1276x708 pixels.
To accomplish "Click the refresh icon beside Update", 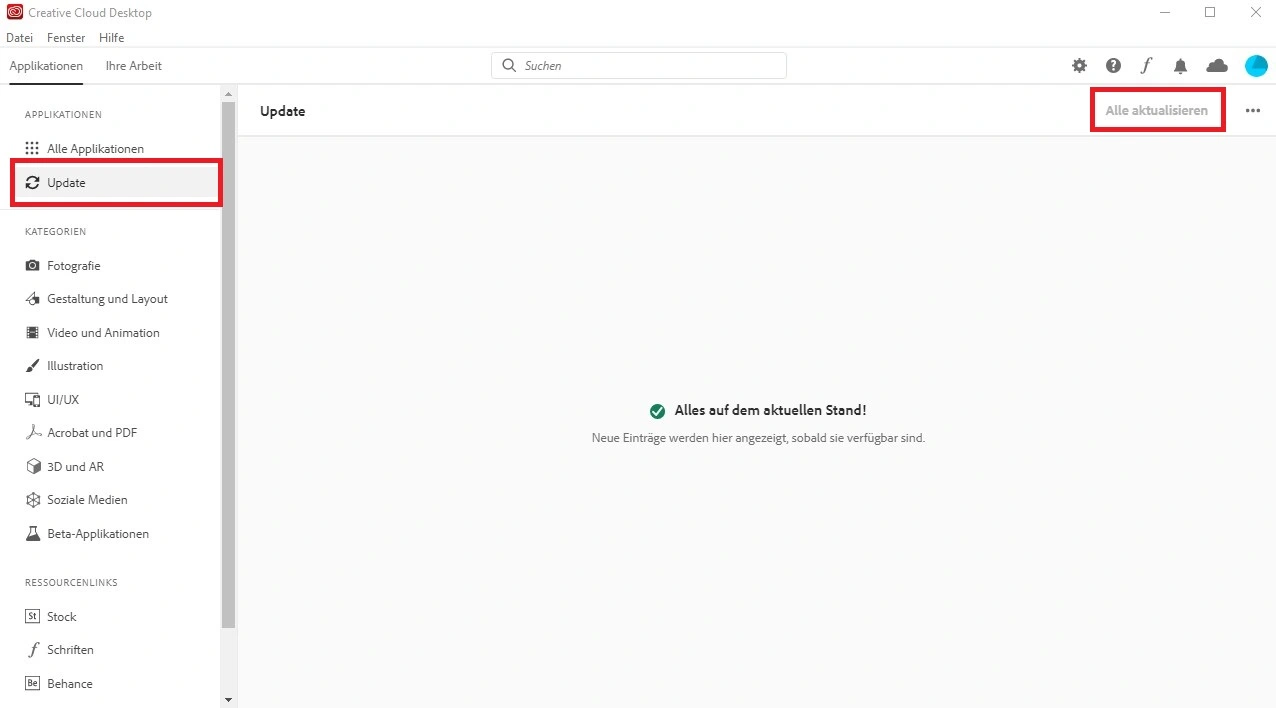I will (32, 183).
